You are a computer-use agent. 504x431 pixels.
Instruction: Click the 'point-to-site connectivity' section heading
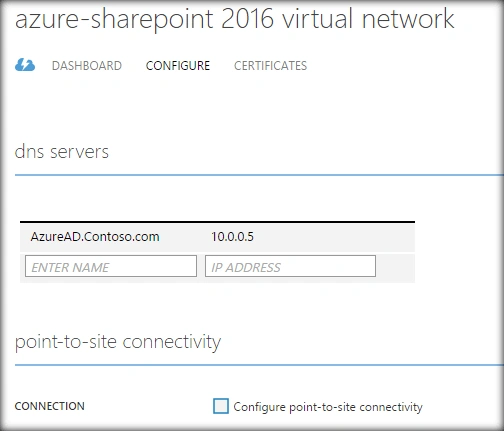click(x=118, y=342)
